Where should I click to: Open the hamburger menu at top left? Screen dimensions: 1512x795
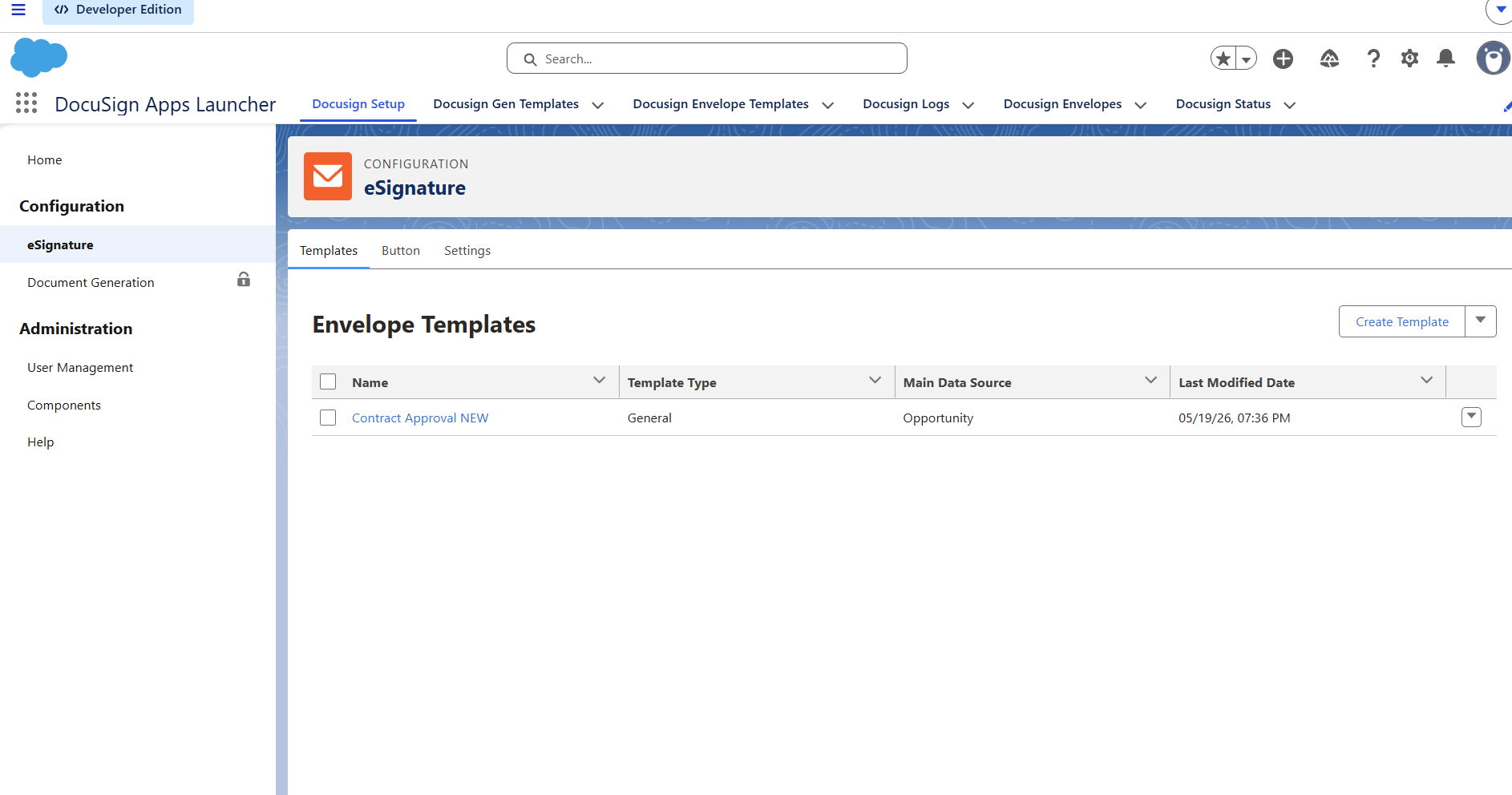coord(18,10)
